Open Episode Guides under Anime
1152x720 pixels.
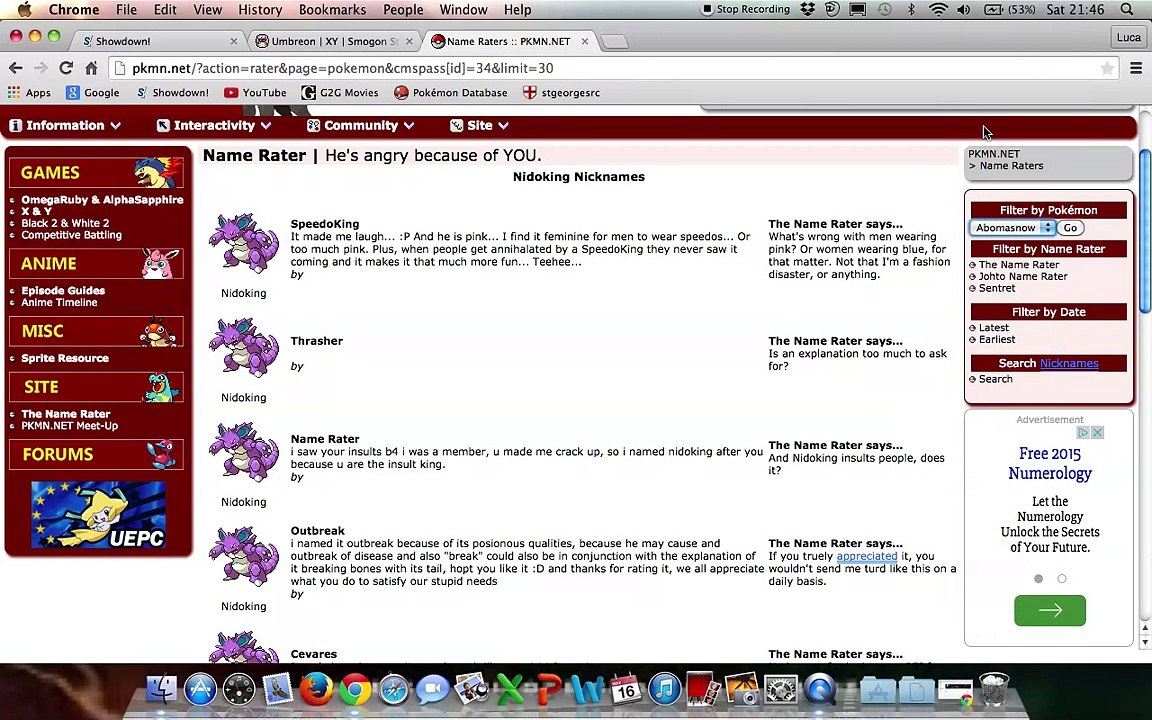pos(63,291)
